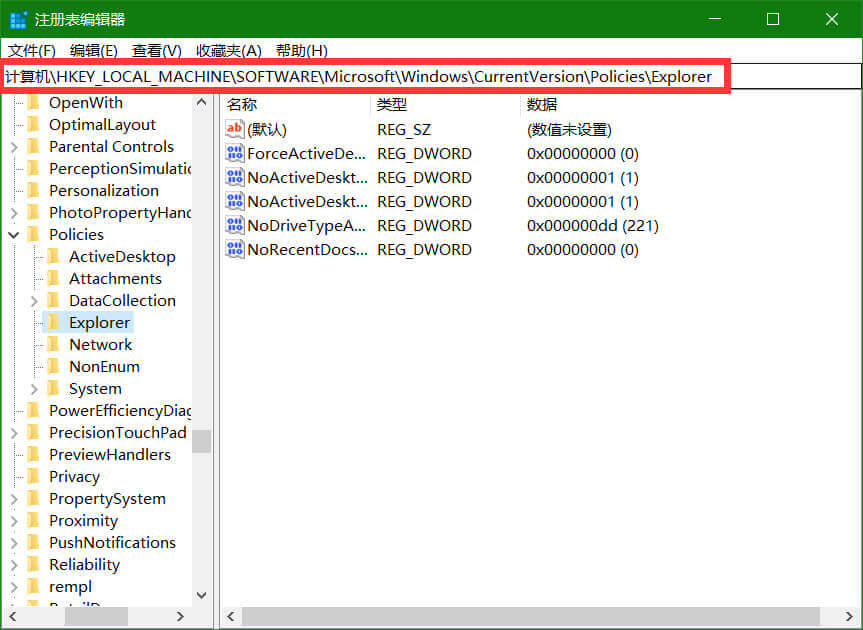The image size is (863, 630).
Task: Select the NoRecentDocsHistory DWORD value icon
Action: (x=235, y=250)
